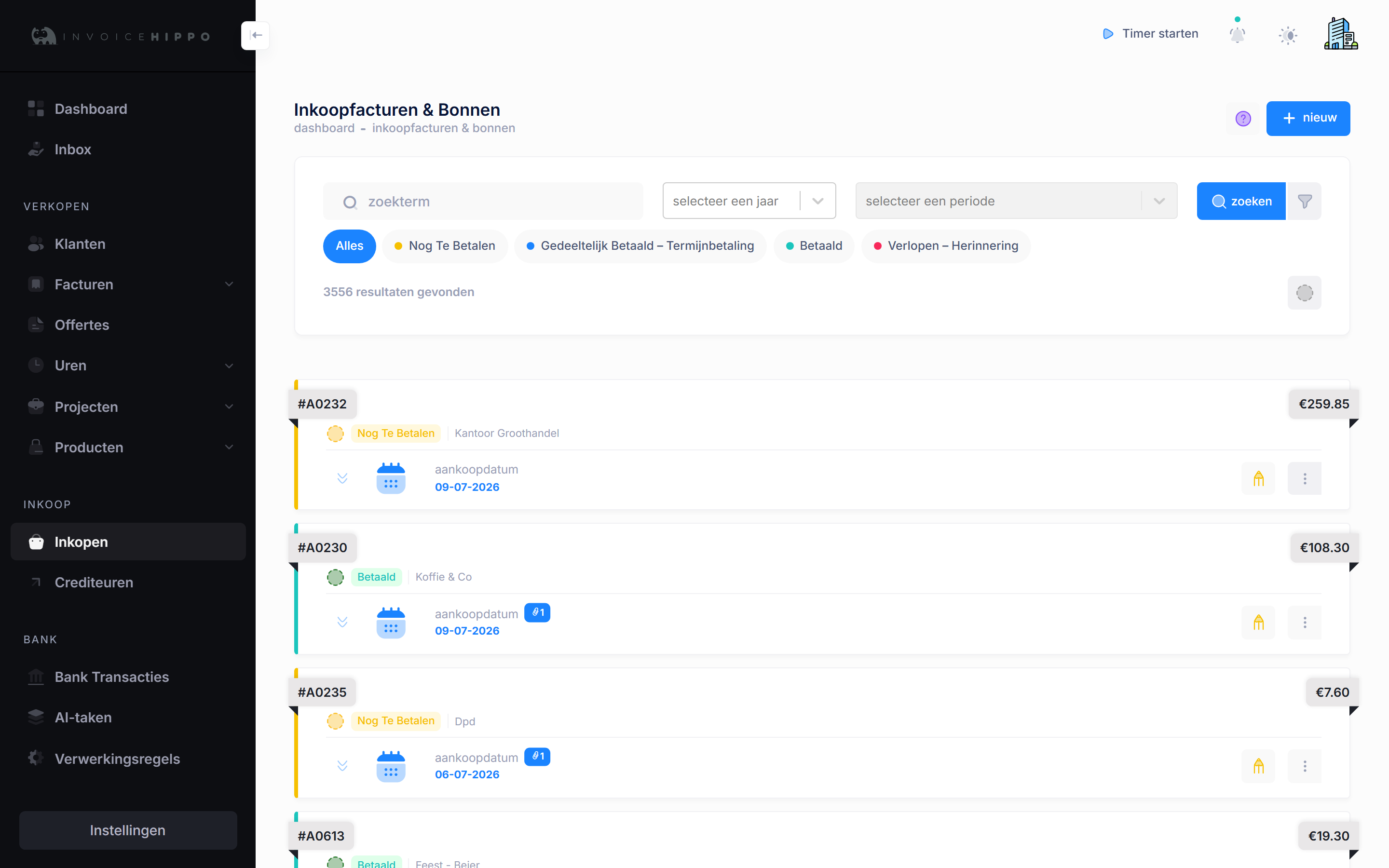Filter by Verlopen – Herinnering
Image resolution: width=1389 pixels, height=868 pixels.
click(x=946, y=246)
